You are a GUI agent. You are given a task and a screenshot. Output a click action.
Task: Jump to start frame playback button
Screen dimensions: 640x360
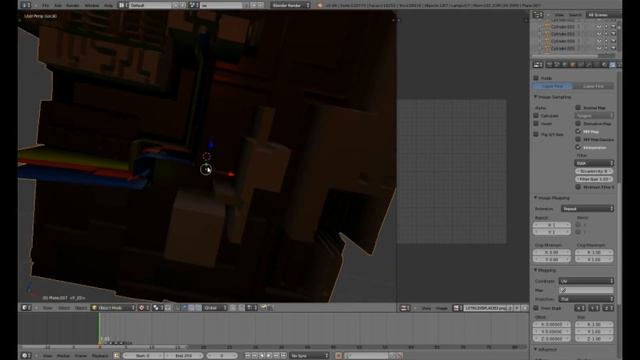(248, 356)
